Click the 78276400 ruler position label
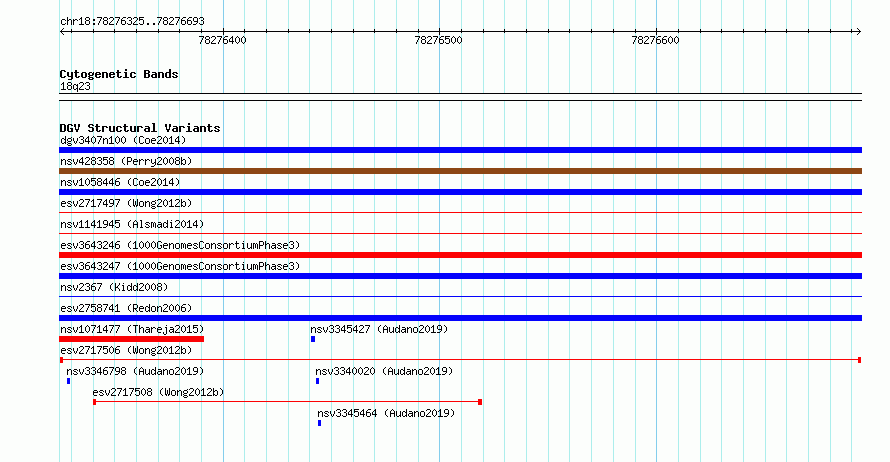Image resolution: width=890 pixels, height=462 pixels. click(222, 40)
